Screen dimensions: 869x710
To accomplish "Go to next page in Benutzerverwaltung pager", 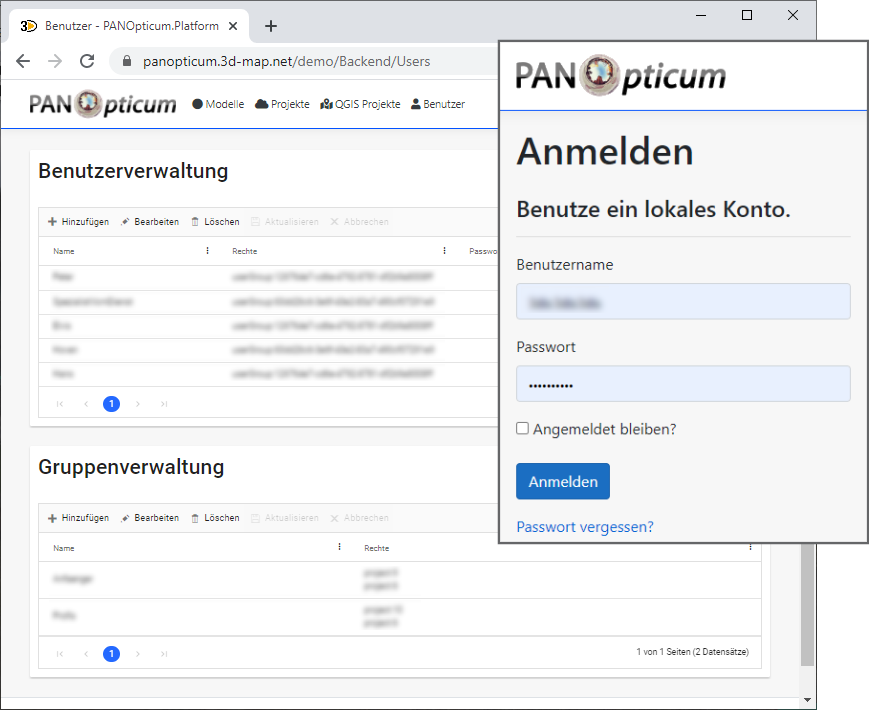I will pyautogui.click(x=137, y=404).
